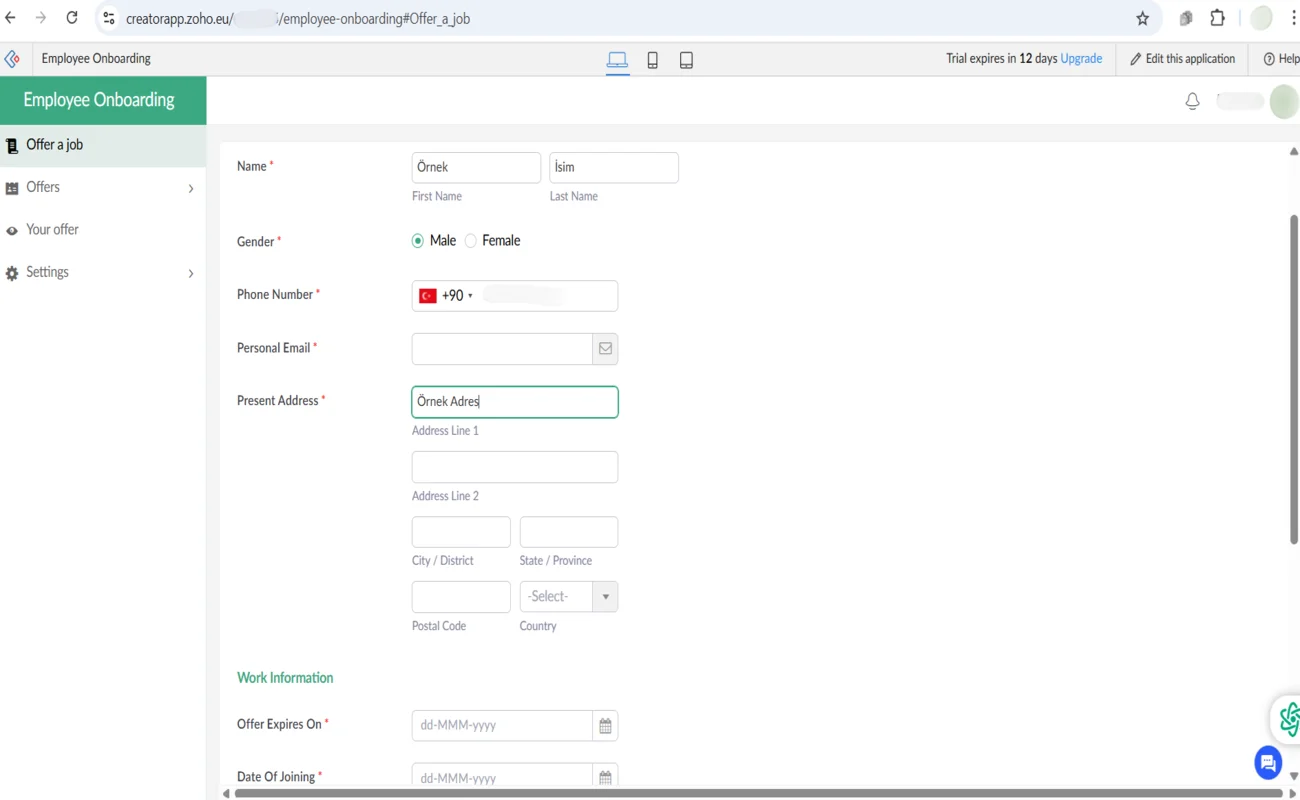Click the Date Of Joining date field
The width and height of the screenshot is (1300, 800).
pyautogui.click(x=502, y=777)
